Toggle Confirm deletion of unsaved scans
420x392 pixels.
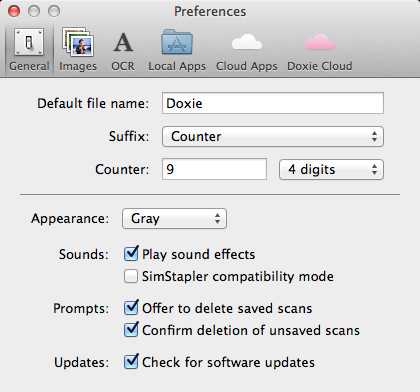coord(131,330)
